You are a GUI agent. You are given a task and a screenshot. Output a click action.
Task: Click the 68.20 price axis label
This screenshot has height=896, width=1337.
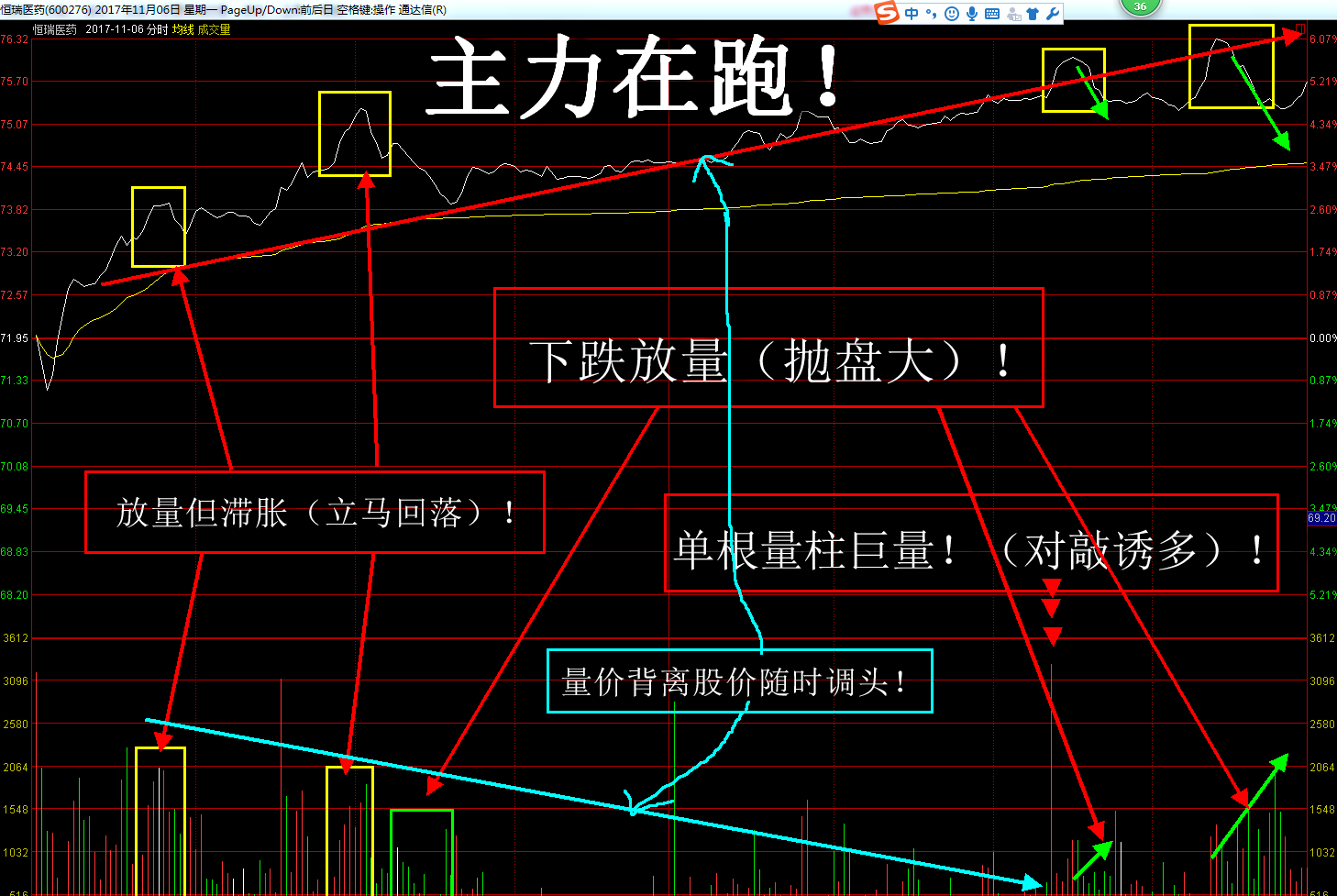coord(14,595)
